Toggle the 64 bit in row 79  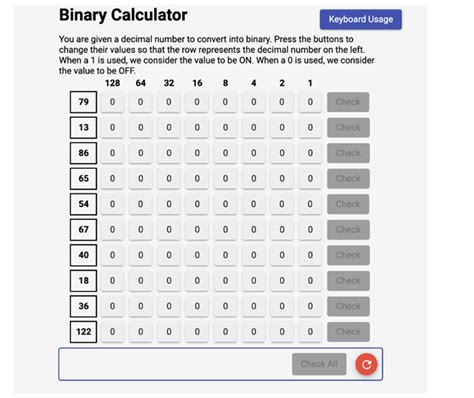coord(141,102)
